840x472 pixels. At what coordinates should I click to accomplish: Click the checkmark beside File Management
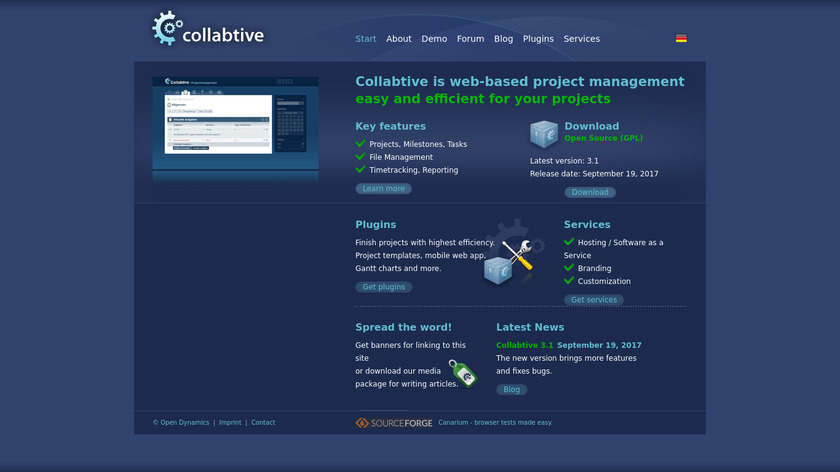coord(361,156)
